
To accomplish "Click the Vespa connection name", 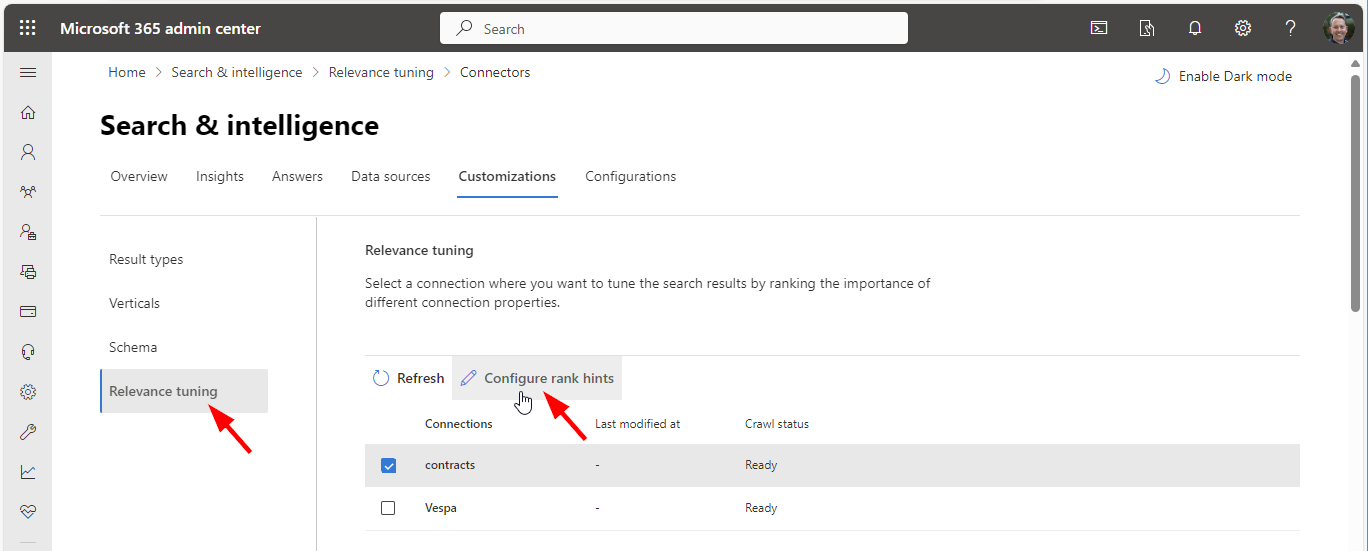I will coord(441,508).
